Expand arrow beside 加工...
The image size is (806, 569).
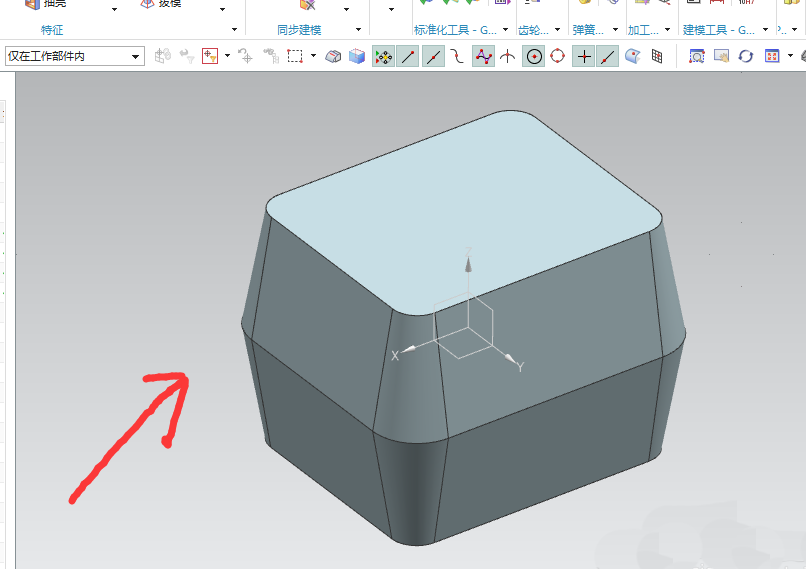[667, 30]
